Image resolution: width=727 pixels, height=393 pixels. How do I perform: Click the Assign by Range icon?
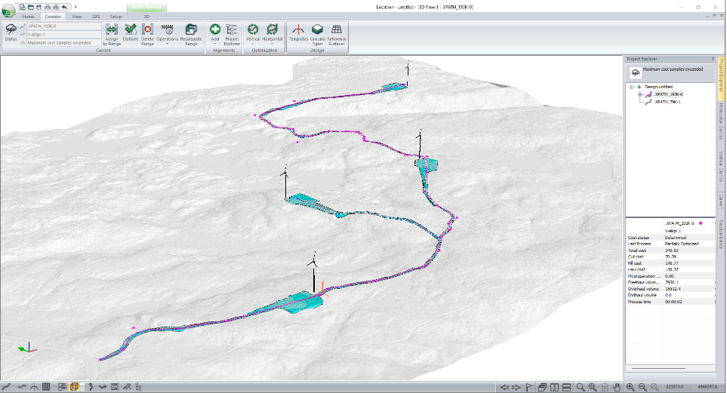click(x=112, y=34)
